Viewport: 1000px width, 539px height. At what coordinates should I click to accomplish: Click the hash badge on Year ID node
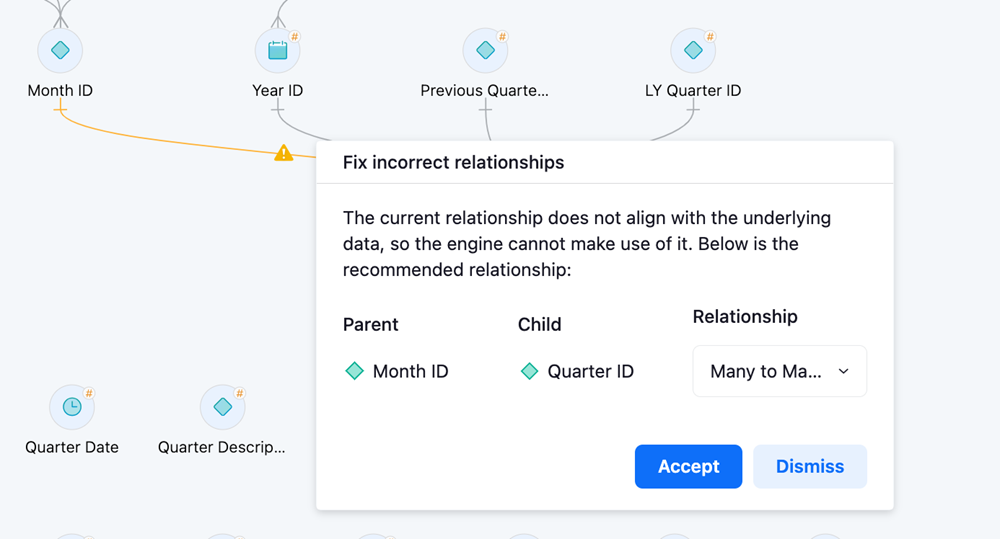click(x=294, y=37)
